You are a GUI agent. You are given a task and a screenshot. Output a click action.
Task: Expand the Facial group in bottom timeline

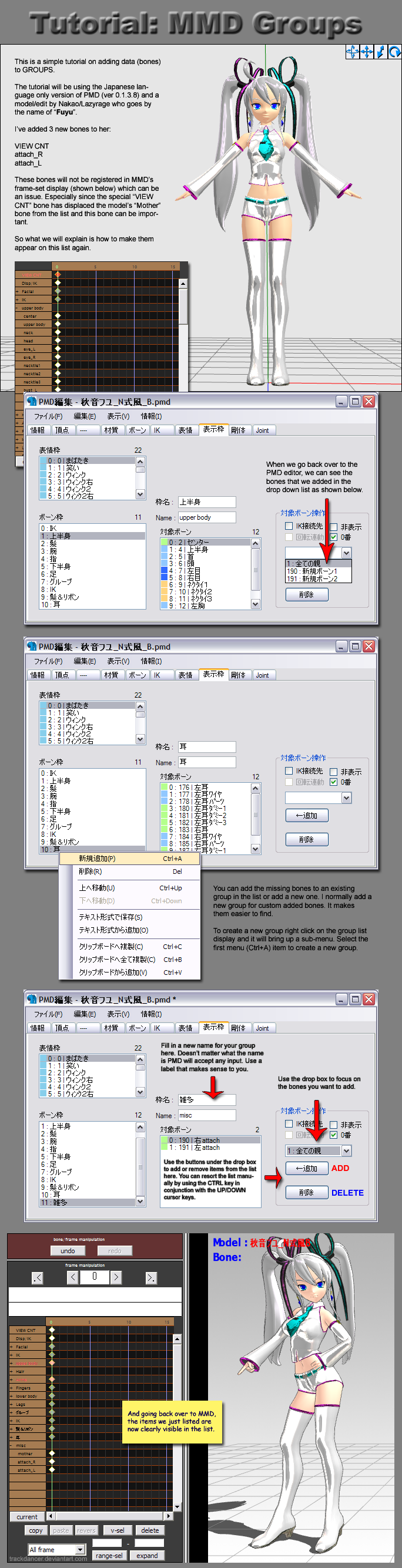point(12,1347)
